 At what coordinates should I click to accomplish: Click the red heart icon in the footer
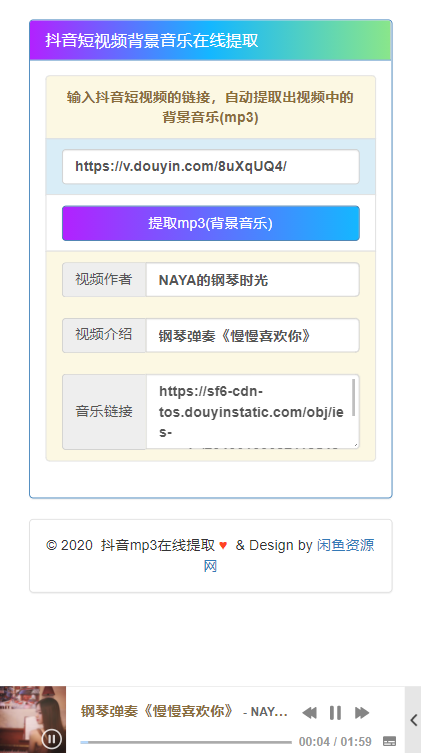(x=223, y=546)
